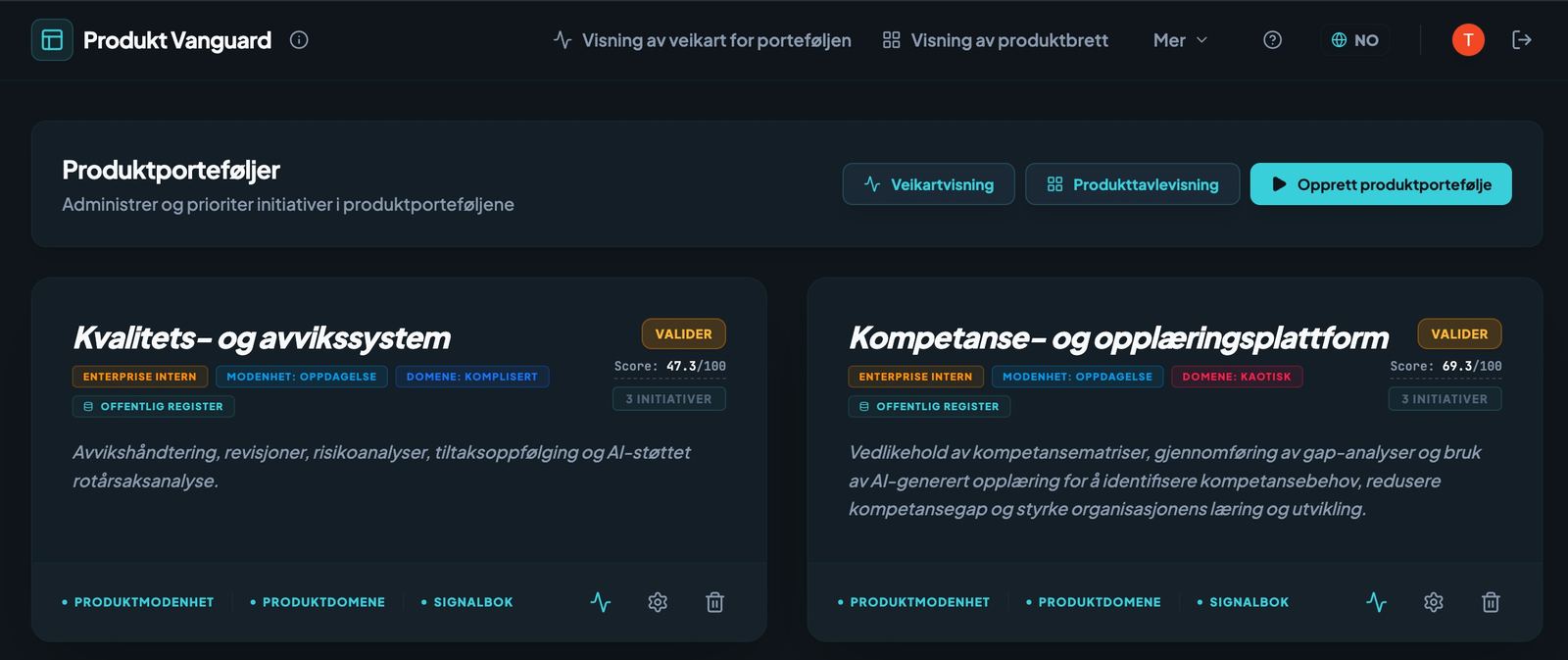Click the Produkttavlevisning button
The height and width of the screenshot is (660, 1568).
[1132, 184]
